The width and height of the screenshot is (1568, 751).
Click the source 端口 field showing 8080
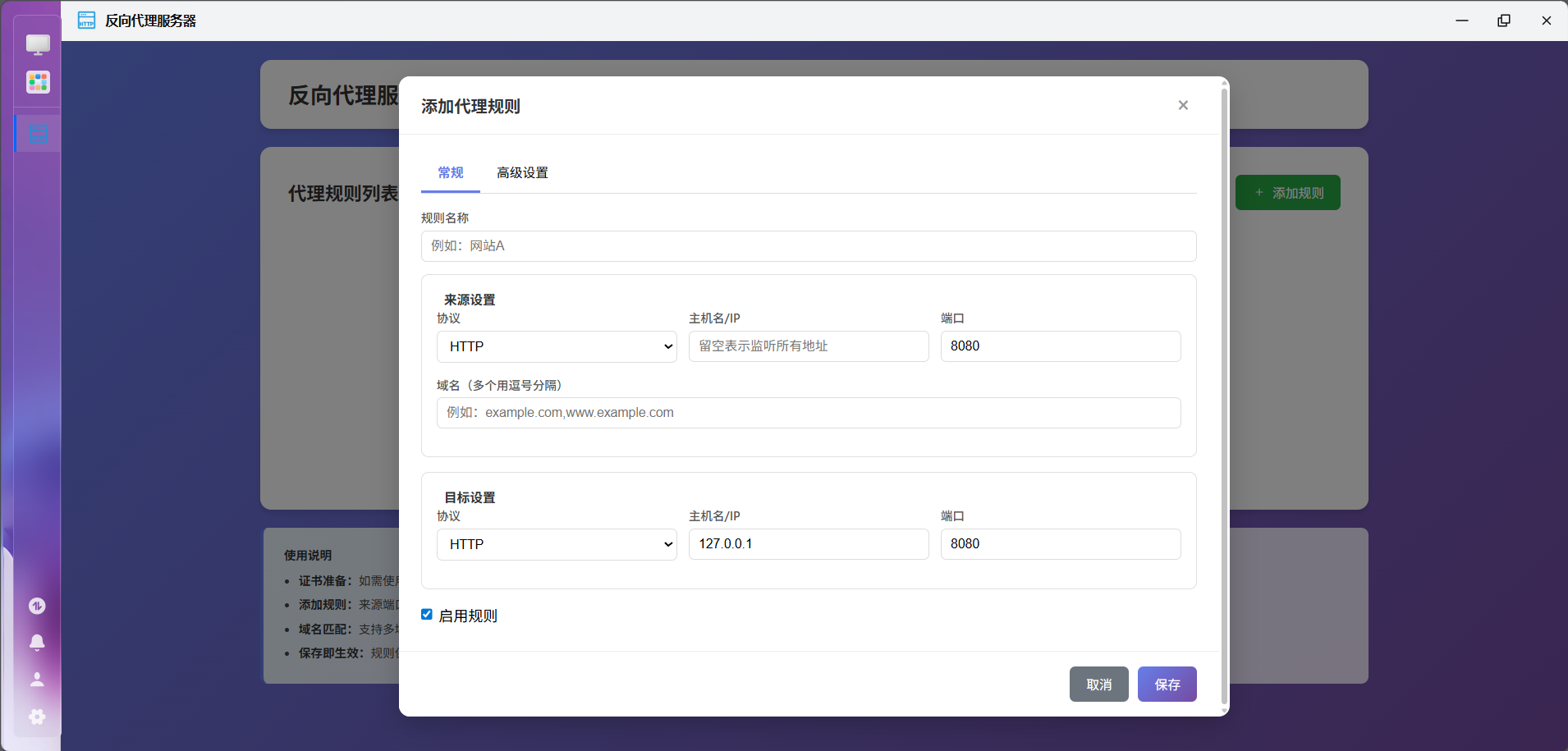pos(1060,346)
